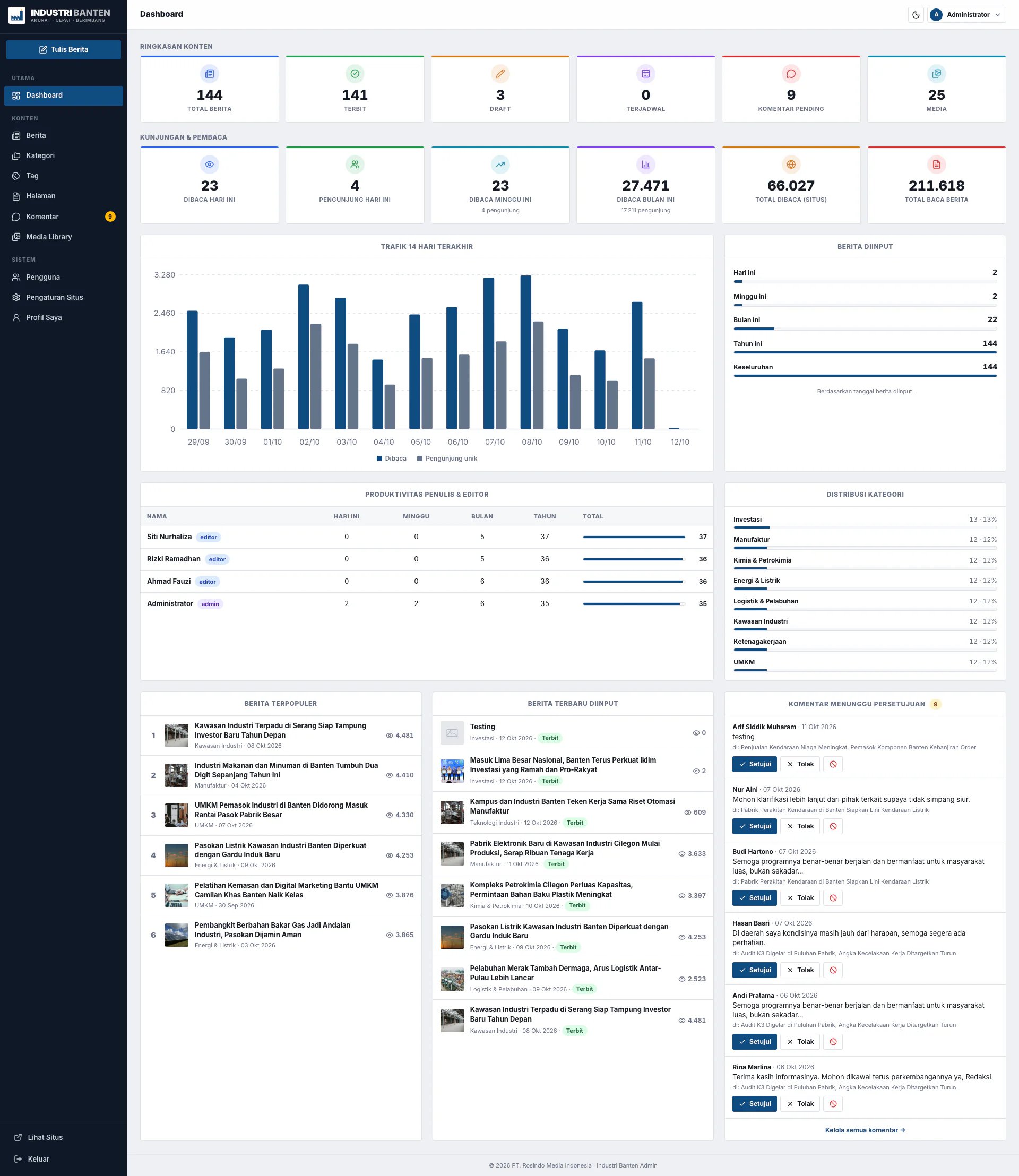
Task: Toggle Pengunjung unik series in chart legend
Action: (447, 459)
